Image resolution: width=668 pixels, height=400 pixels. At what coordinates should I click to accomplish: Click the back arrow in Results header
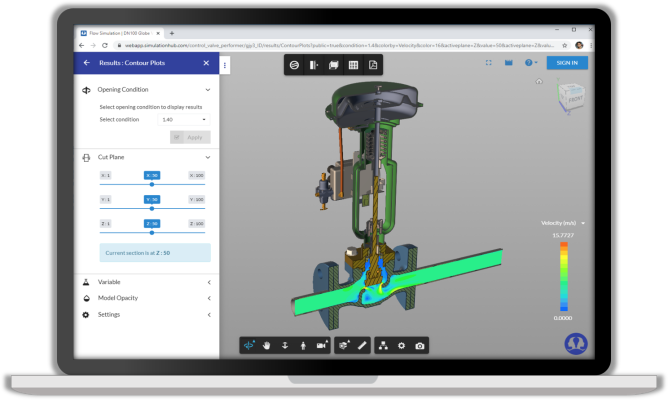click(85, 63)
